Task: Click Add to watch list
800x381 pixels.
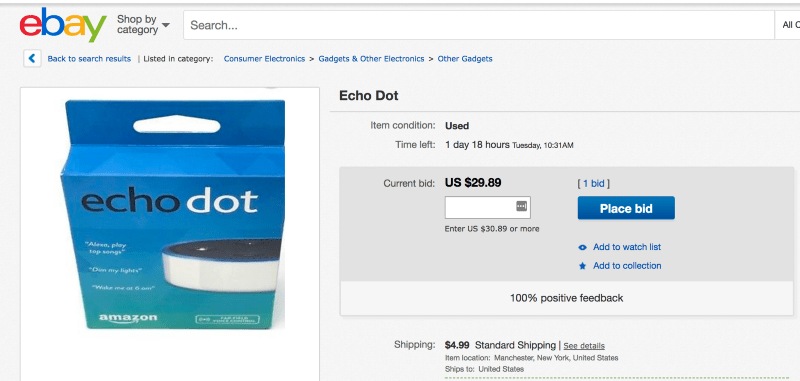Action: 627,247
